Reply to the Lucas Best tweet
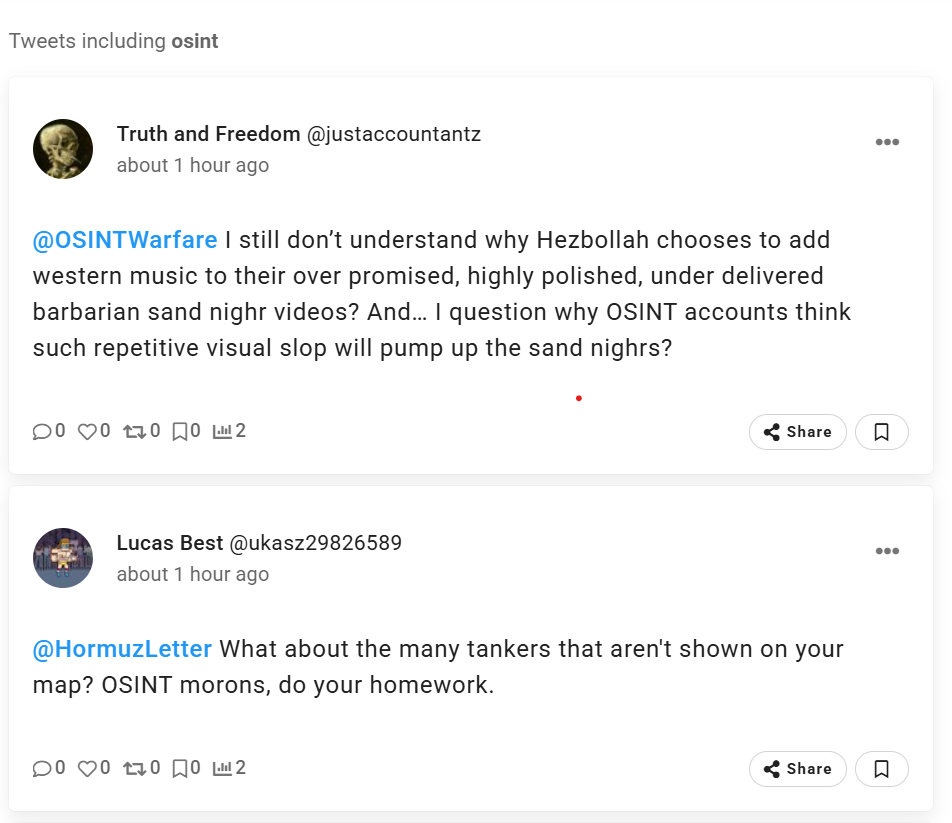This screenshot has width=952, height=823. [x=42, y=769]
